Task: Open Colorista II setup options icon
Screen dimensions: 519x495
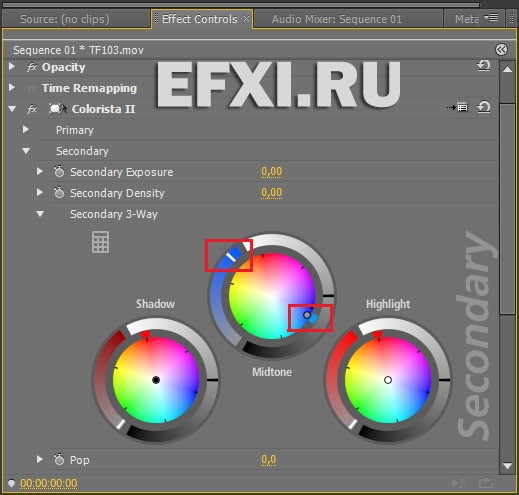Action: [x=457, y=107]
